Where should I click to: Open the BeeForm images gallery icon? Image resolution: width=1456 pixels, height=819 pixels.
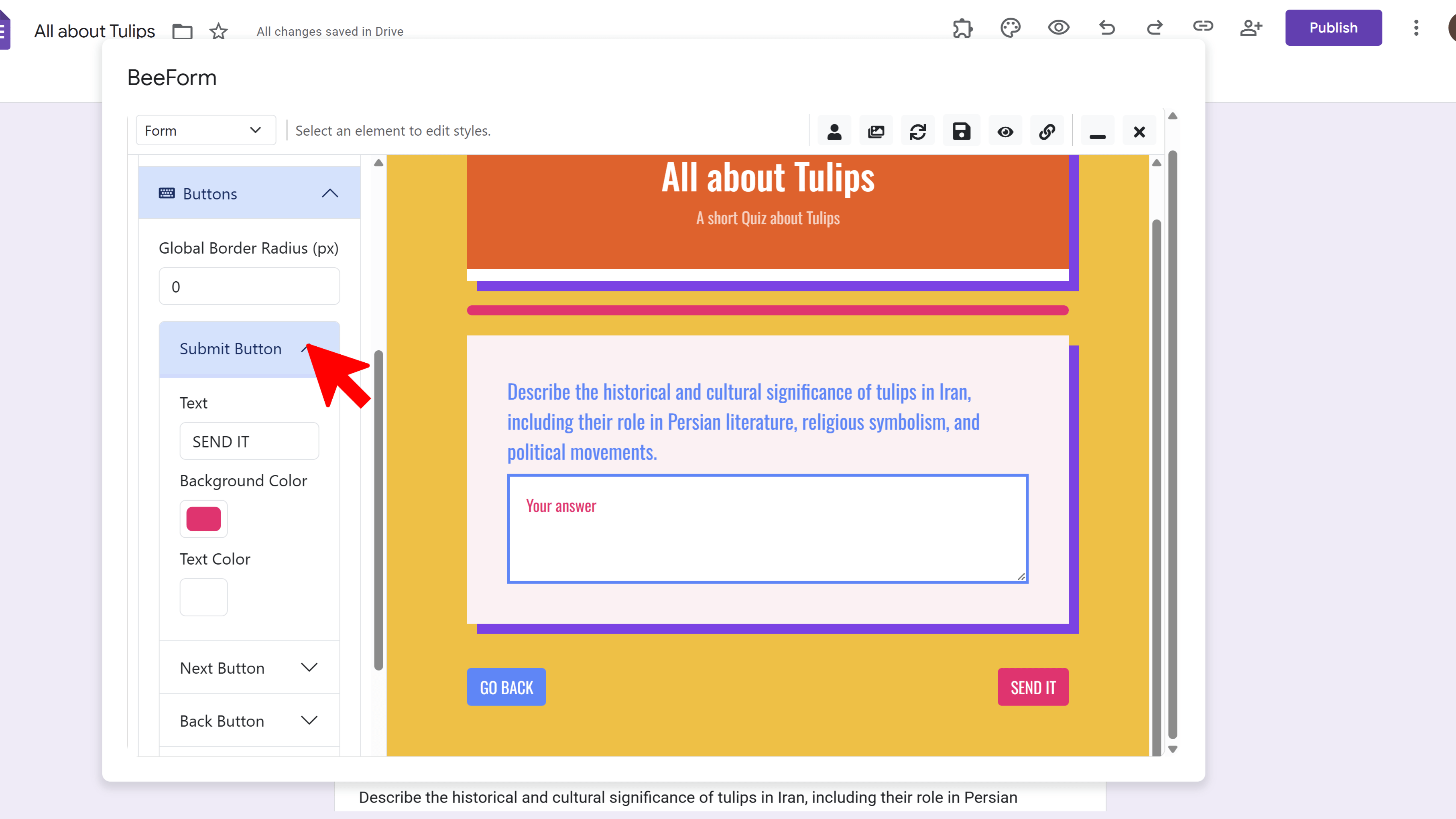(x=876, y=132)
